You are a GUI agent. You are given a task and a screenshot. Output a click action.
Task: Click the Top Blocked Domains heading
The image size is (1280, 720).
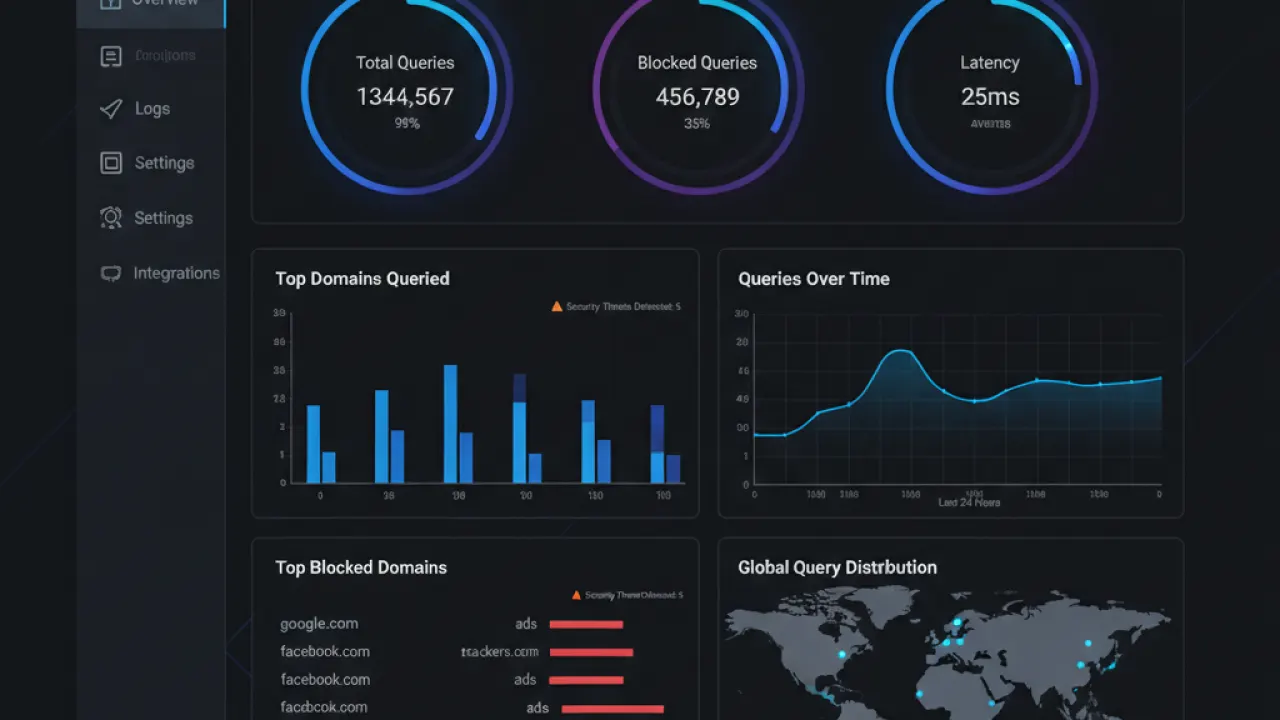(361, 567)
